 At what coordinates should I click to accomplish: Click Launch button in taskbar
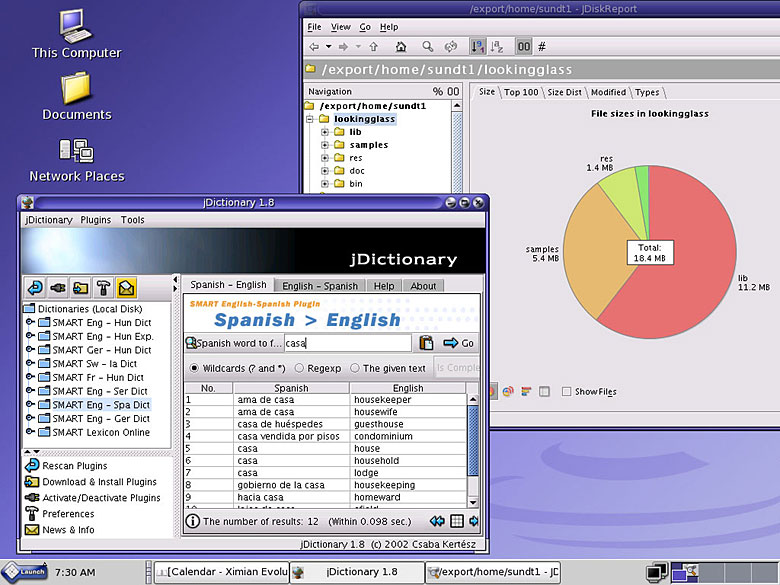point(25,572)
